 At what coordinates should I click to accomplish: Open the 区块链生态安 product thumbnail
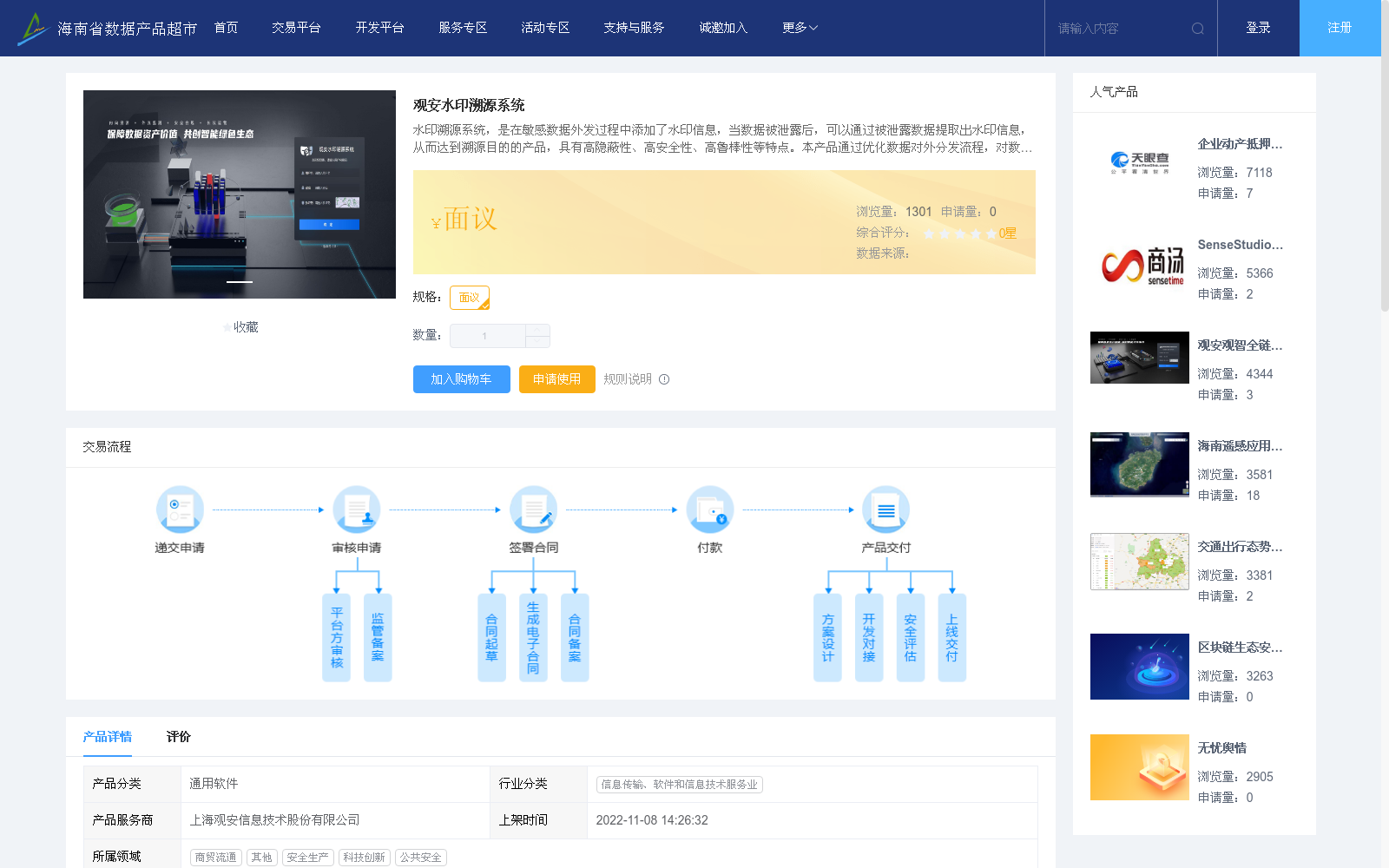click(x=1140, y=667)
